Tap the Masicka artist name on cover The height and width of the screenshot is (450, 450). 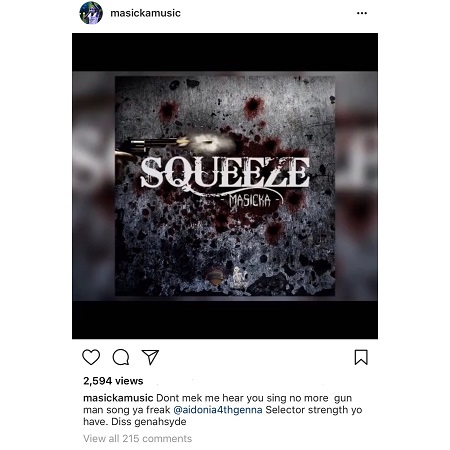coord(250,201)
